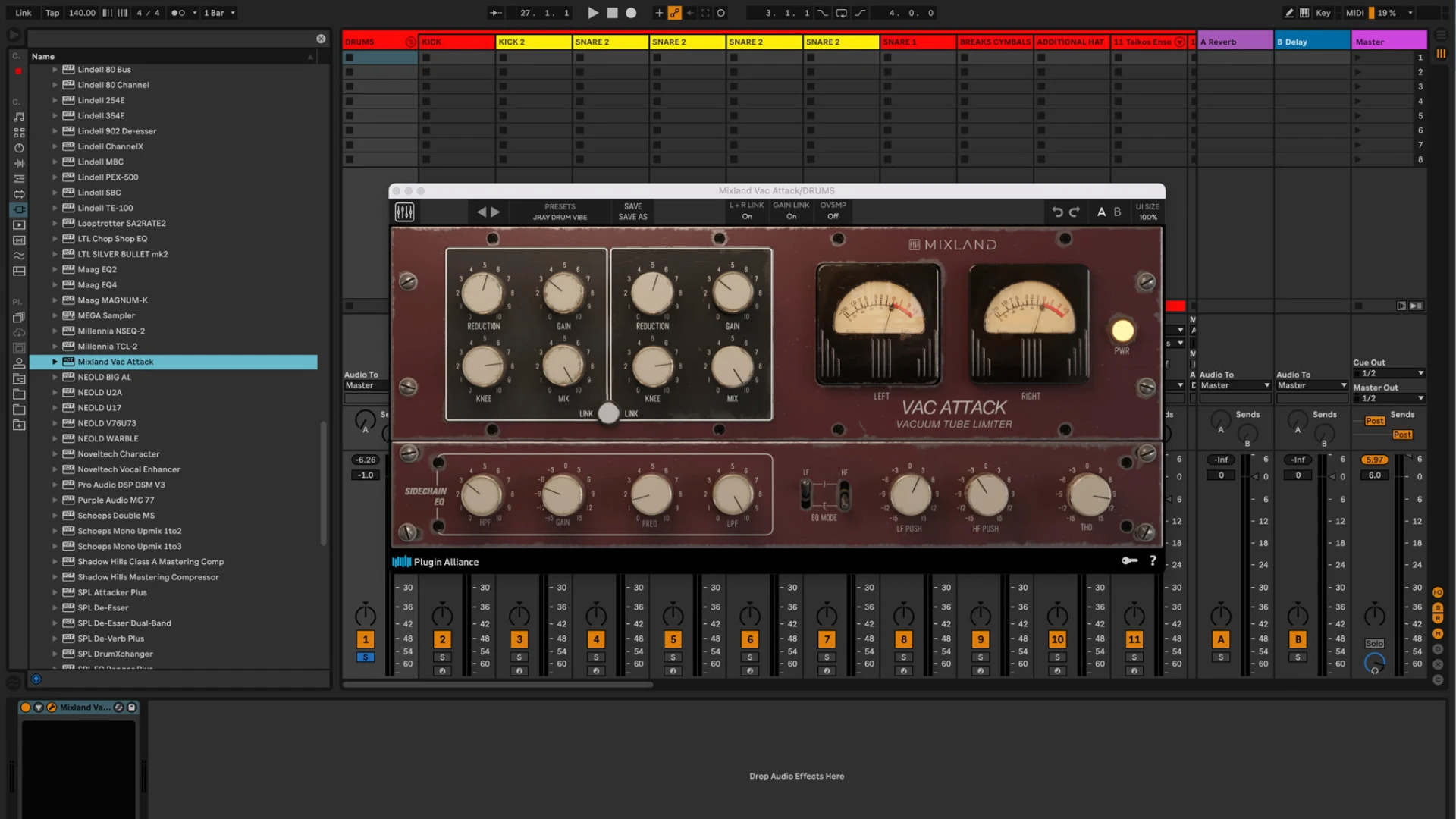Screen dimensions: 1456x819
Task: Open the Audio Effects category in browser sidebar
Action: (19, 163)
